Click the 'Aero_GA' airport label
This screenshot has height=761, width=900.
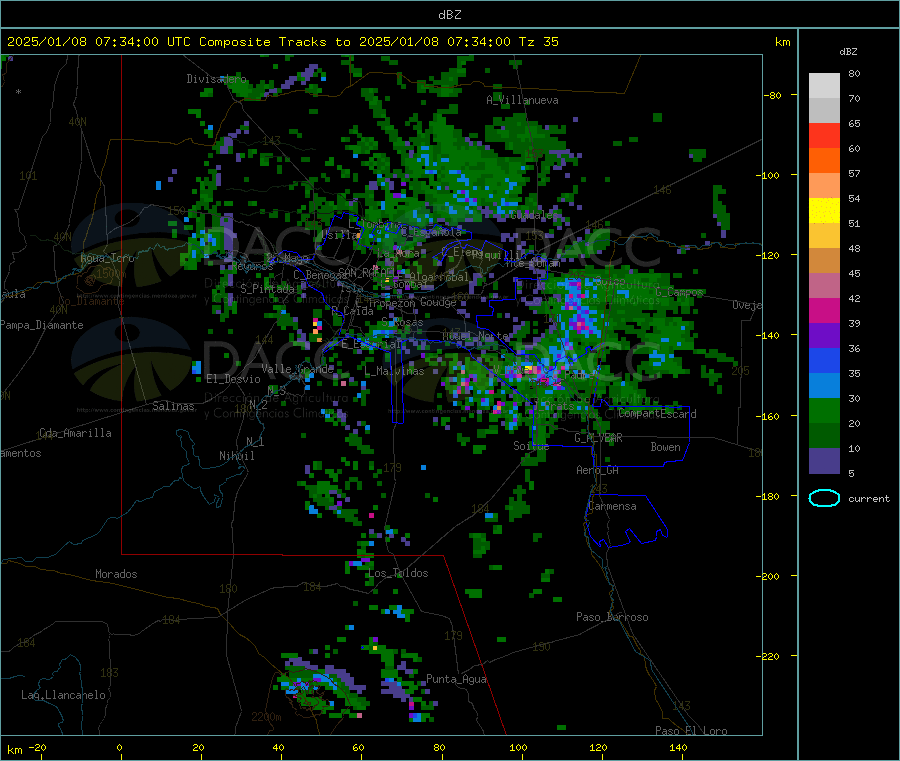click(x=598, y=470)
